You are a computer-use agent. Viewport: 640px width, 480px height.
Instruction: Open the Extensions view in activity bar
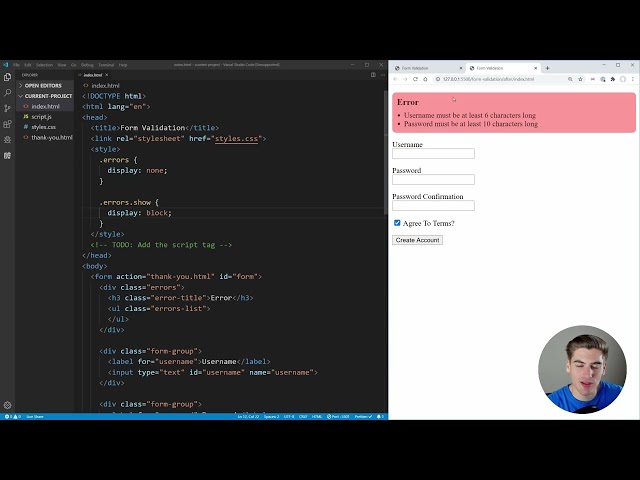pyautogui.click(x=7, y=124)
